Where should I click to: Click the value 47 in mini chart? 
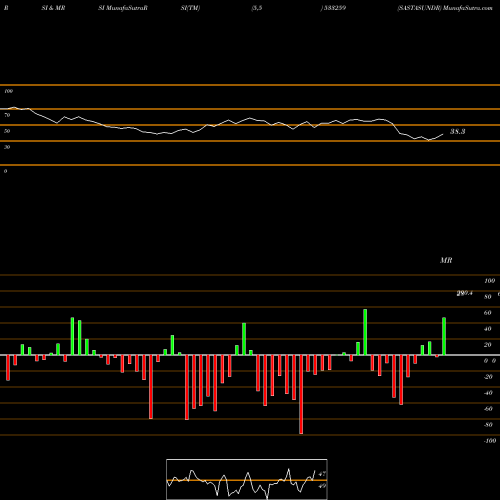click(x=322, y=474)
